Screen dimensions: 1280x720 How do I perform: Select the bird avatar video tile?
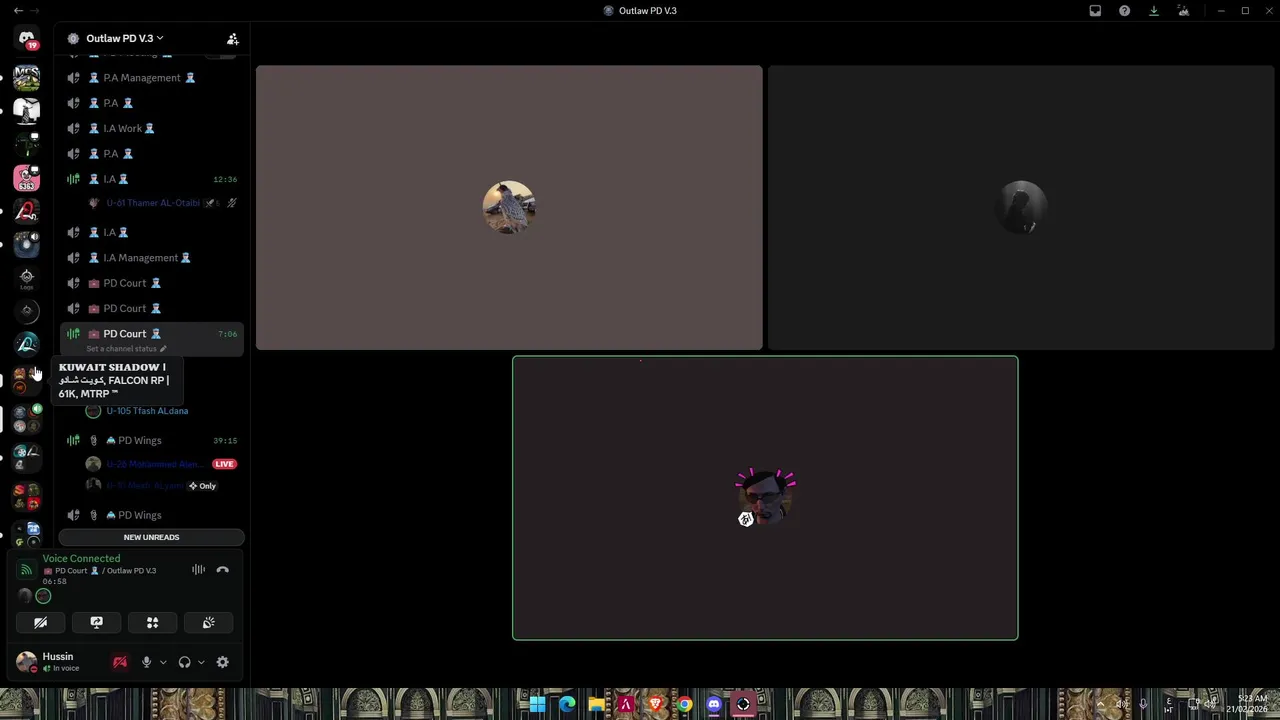click(509, 208)
